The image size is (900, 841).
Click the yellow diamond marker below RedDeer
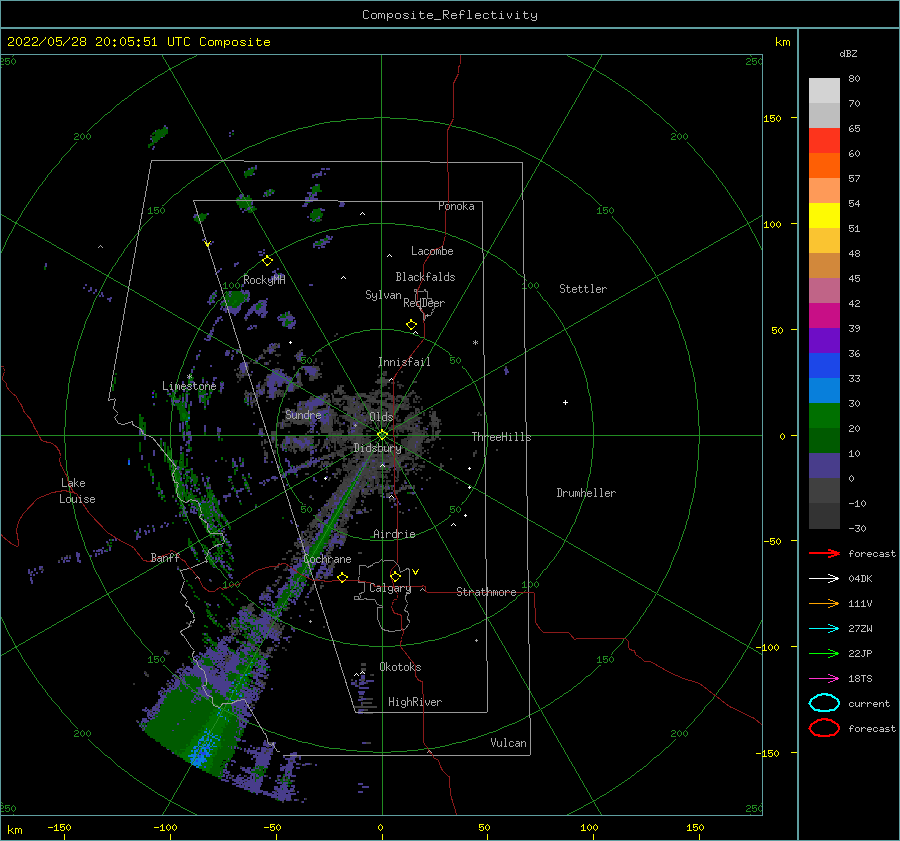pos(411,324)
